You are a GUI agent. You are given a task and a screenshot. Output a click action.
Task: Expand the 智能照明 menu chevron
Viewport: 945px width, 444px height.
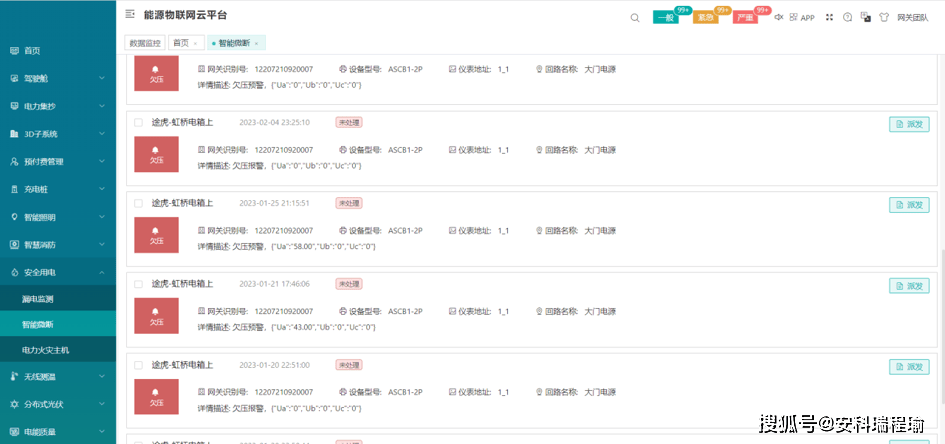point(102,217)
